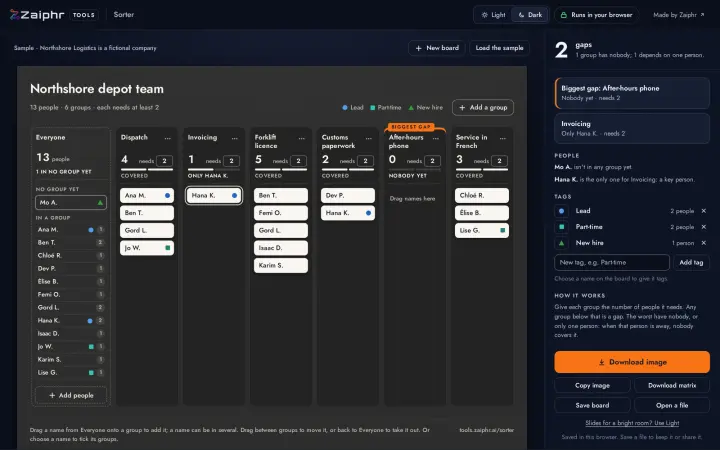Click the Part-time tag green square icon
The width and height of the screenshot is (720, 450).
point(561,227)
